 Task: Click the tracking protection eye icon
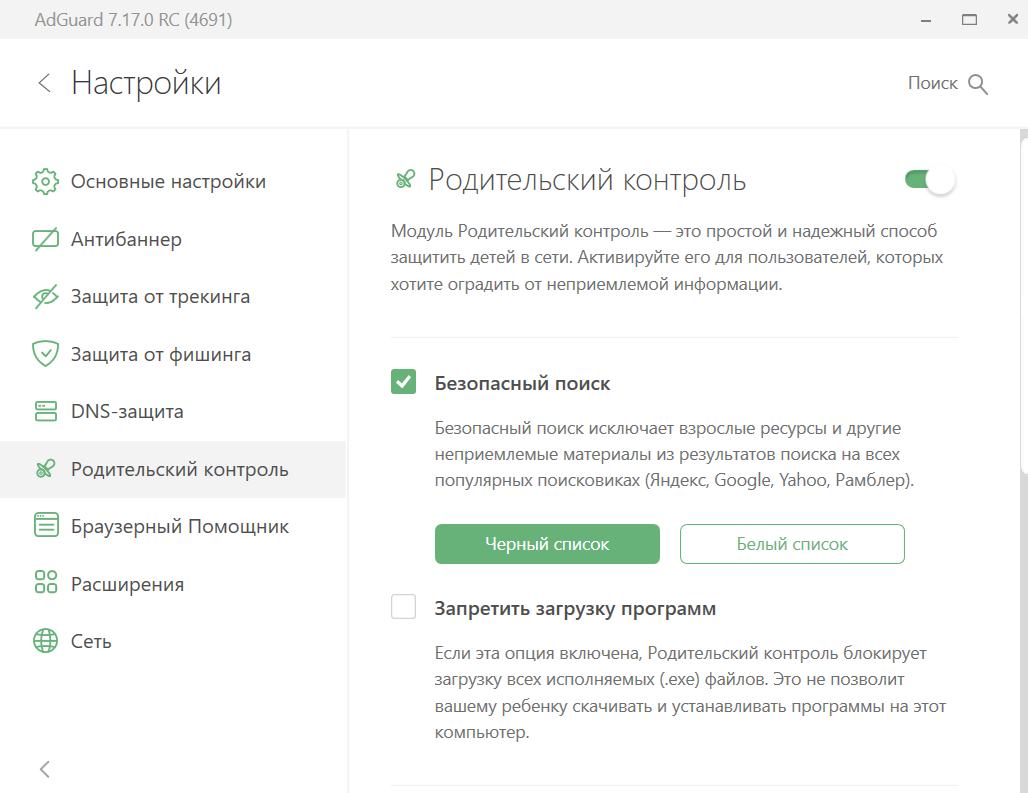(46, 297)
